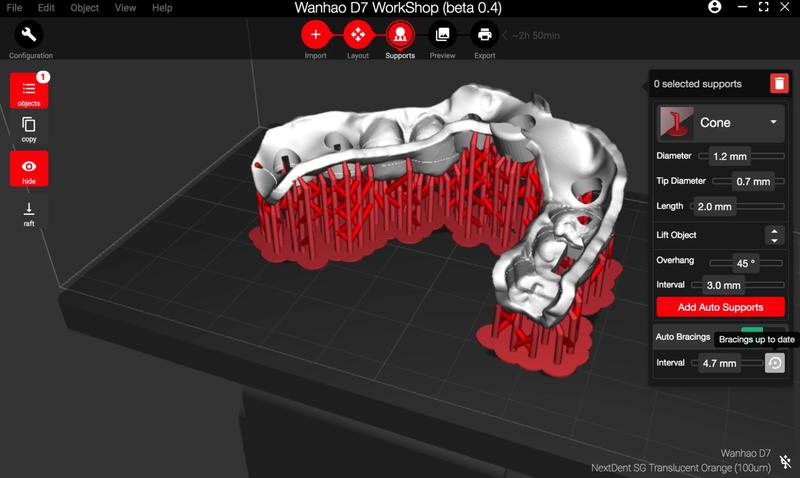Click the Export printer icon
Viewport: 800px width, 478px height.
(485, 35)
